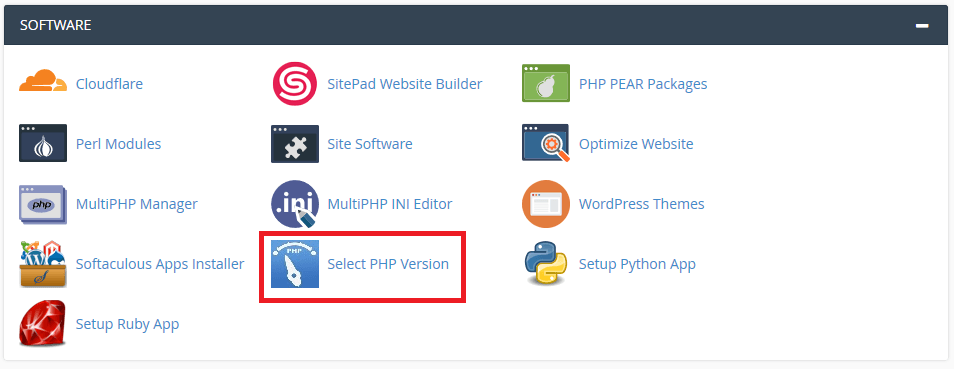The height and width of the screenshot is (369, 954).
Task: Click the Optimize Website text link
Action: click(636, 144)
